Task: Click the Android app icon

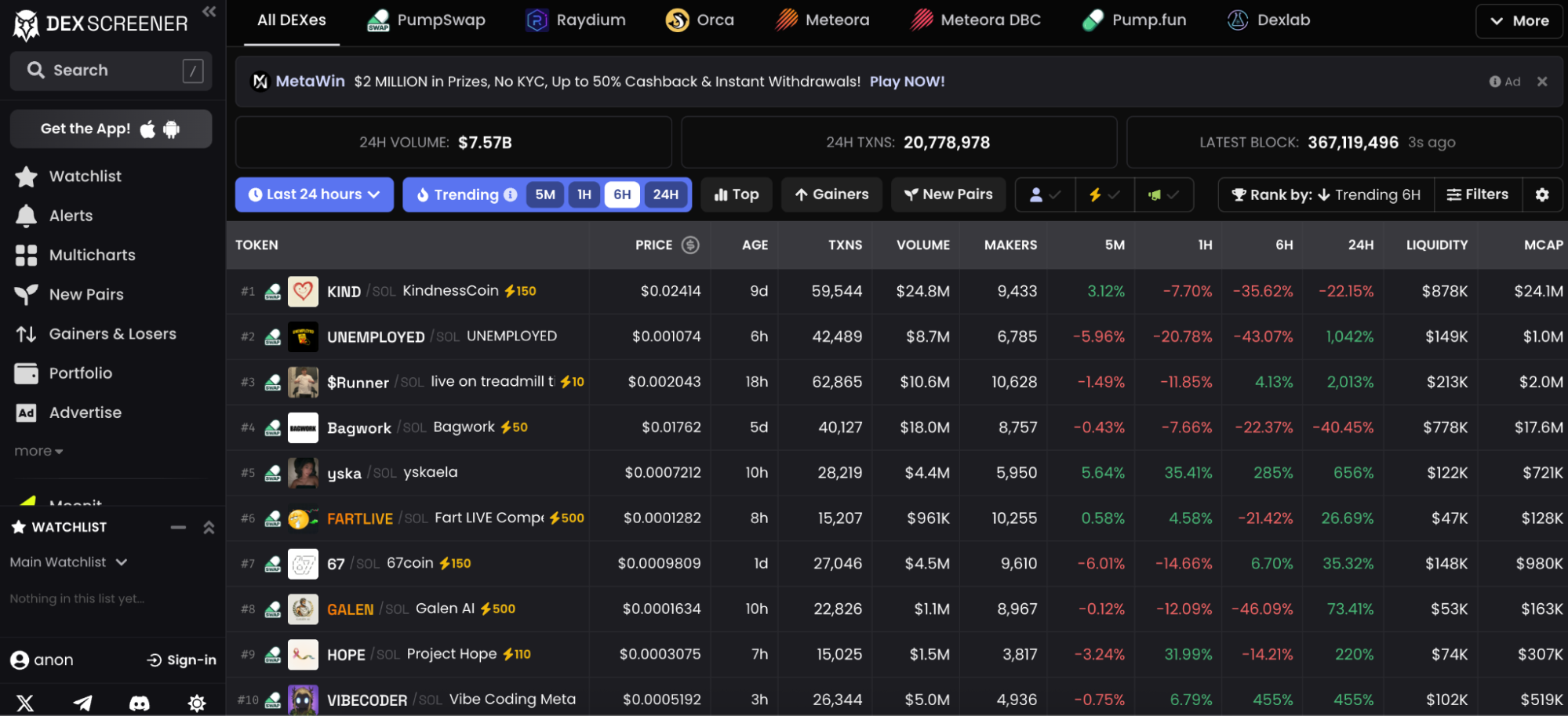Action: pos(171,129)
